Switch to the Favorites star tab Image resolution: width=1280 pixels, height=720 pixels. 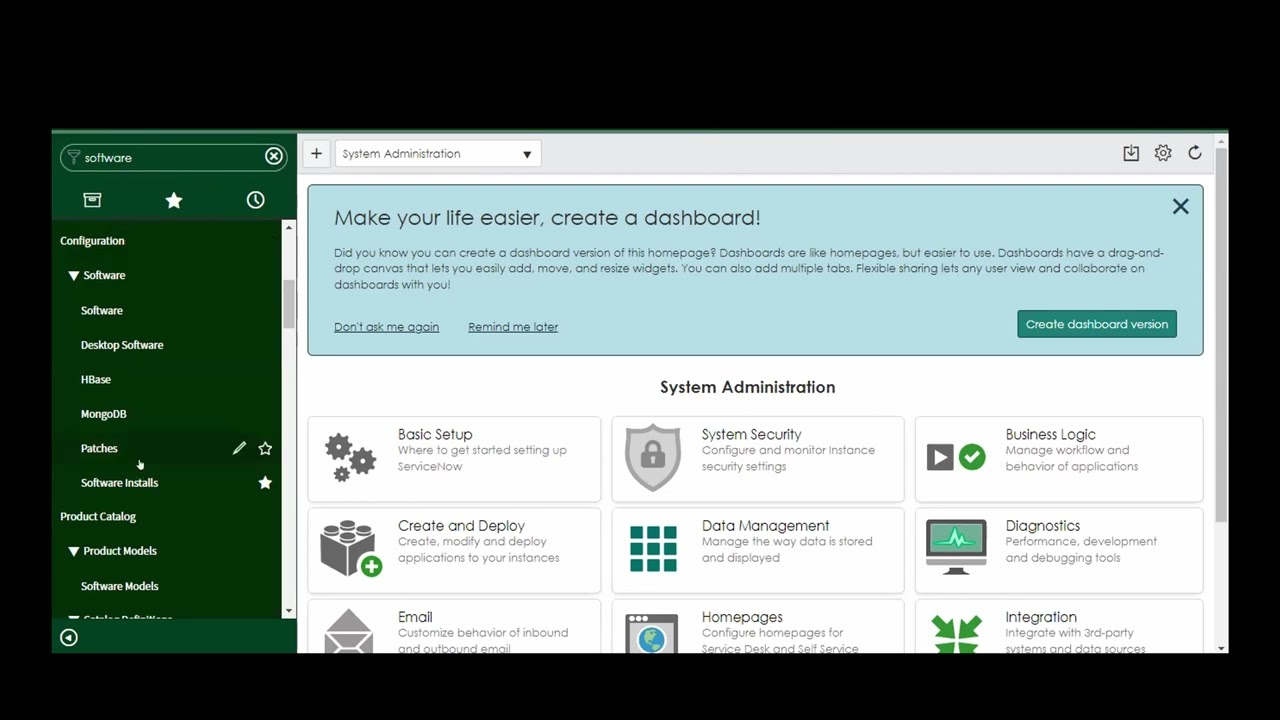pyautogui.click(x=174, y=200)
